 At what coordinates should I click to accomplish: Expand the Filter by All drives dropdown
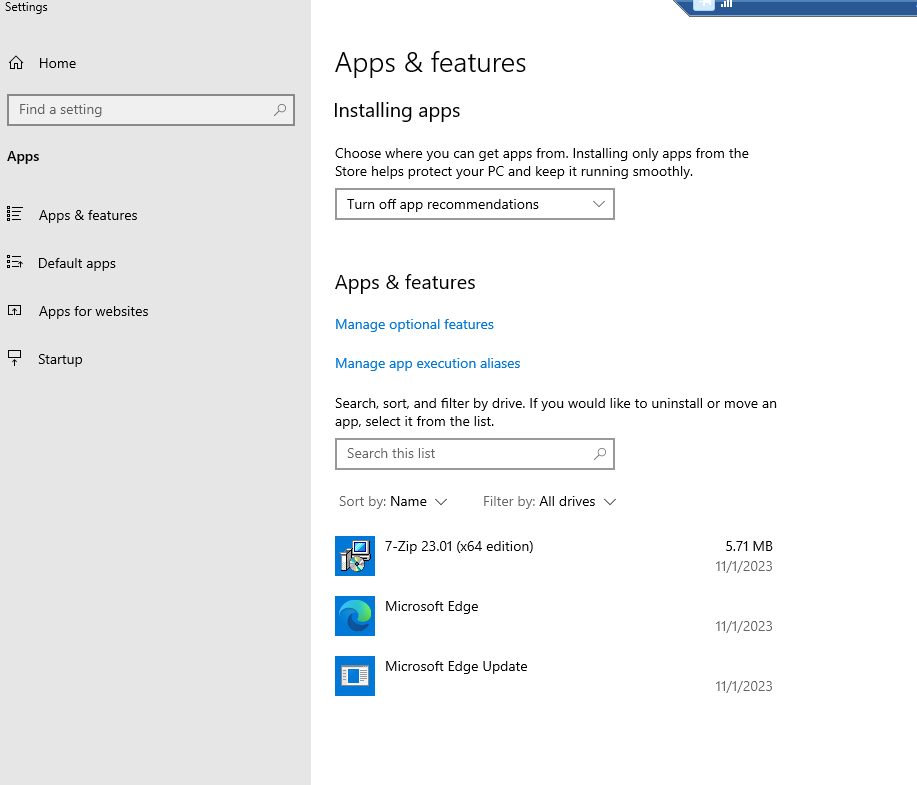pyautogui.click(x=549, y=501)
